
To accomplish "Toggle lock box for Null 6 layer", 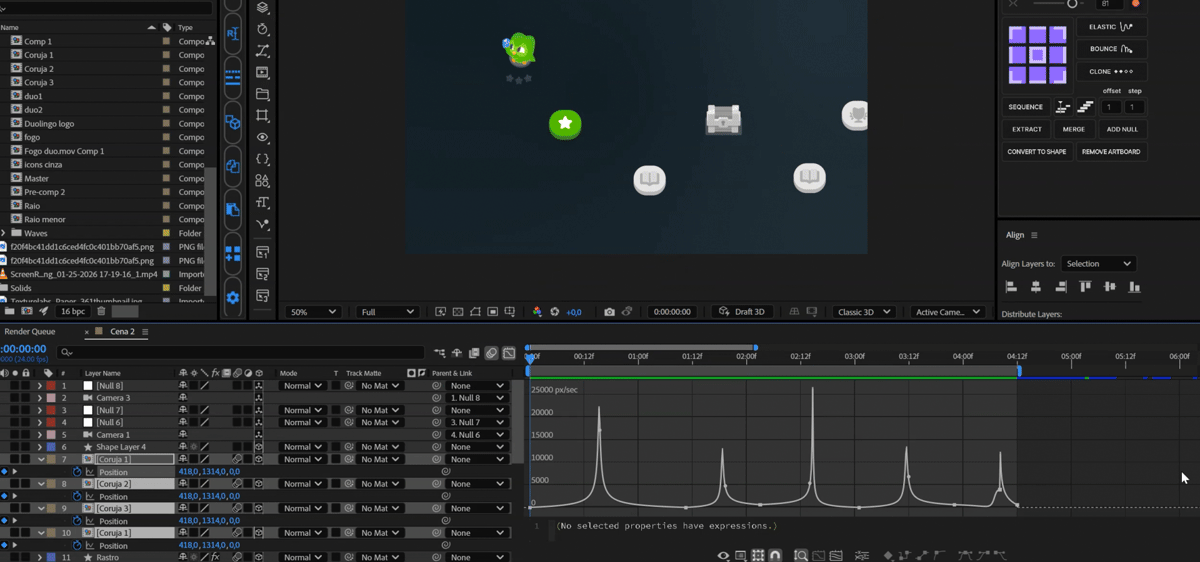I will (26, 422).
